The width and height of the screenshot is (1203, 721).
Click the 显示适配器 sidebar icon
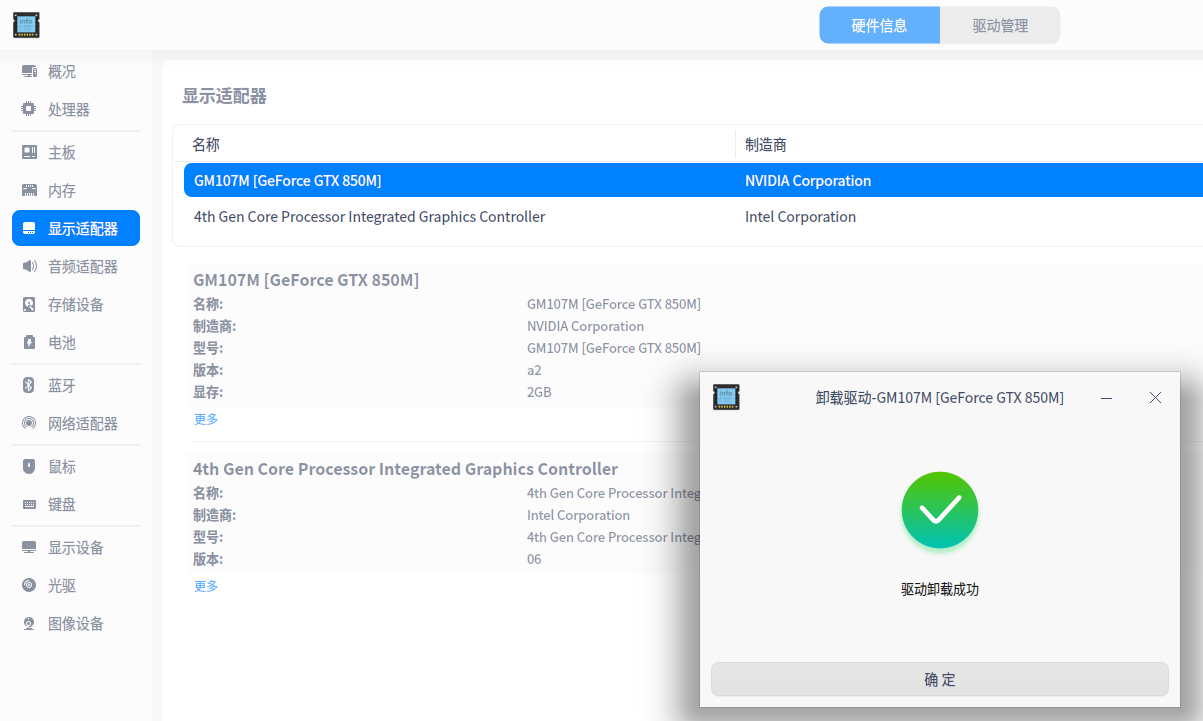[29, 229]
